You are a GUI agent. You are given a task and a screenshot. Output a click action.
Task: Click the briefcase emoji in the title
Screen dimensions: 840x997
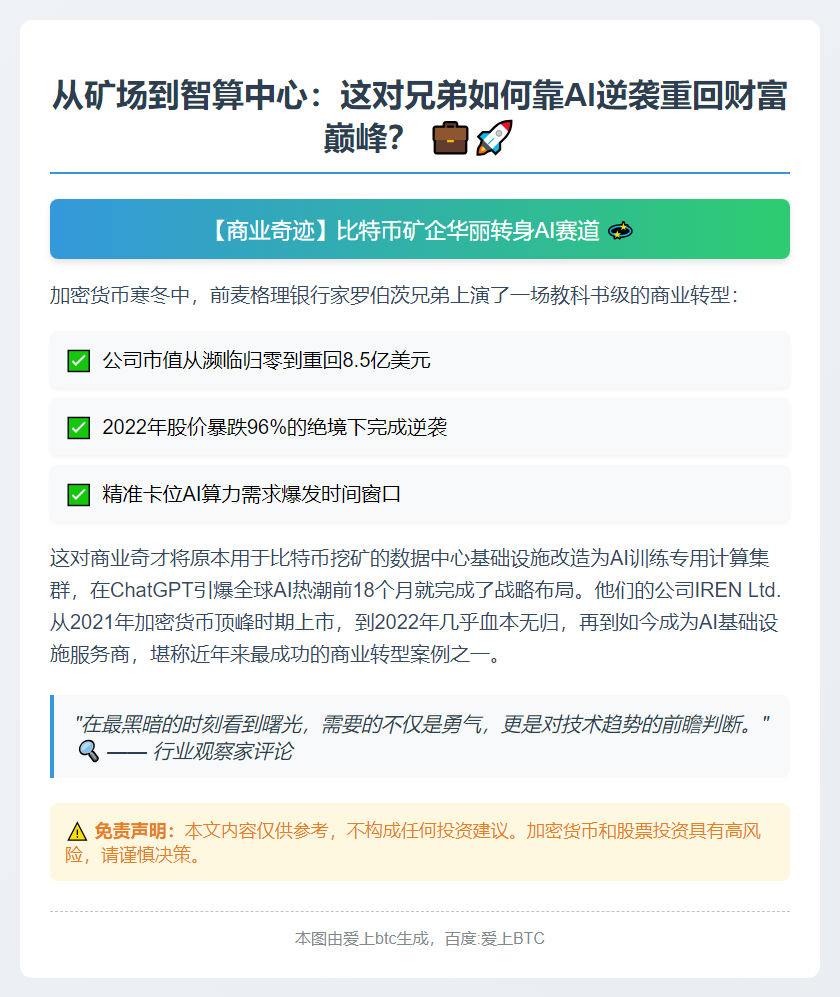[x=452, y=136]
